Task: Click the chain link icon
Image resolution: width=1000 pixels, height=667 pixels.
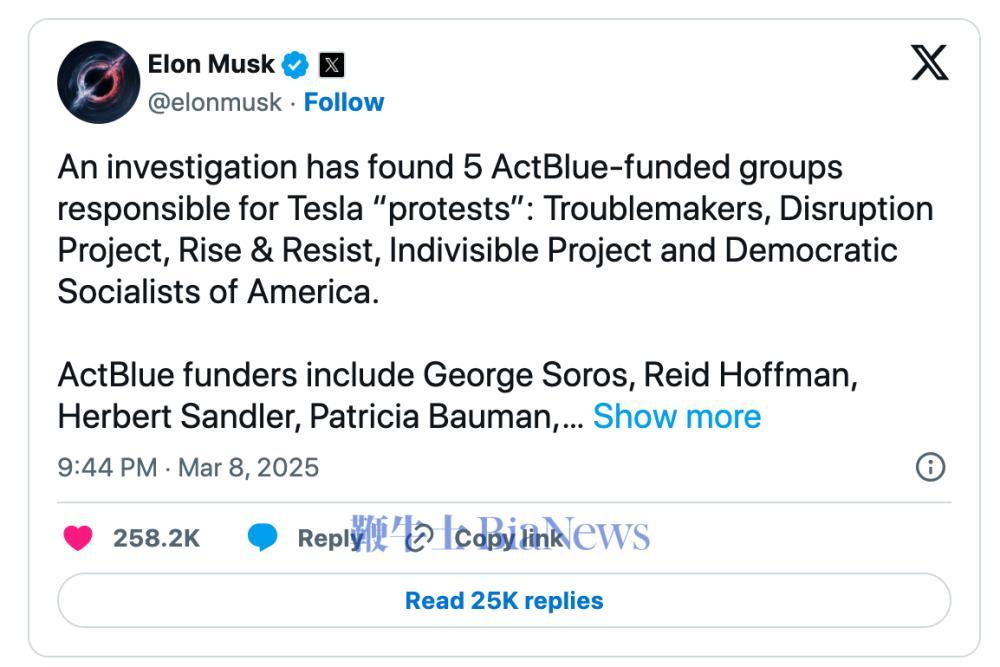Action: click(x=420, y=538)
